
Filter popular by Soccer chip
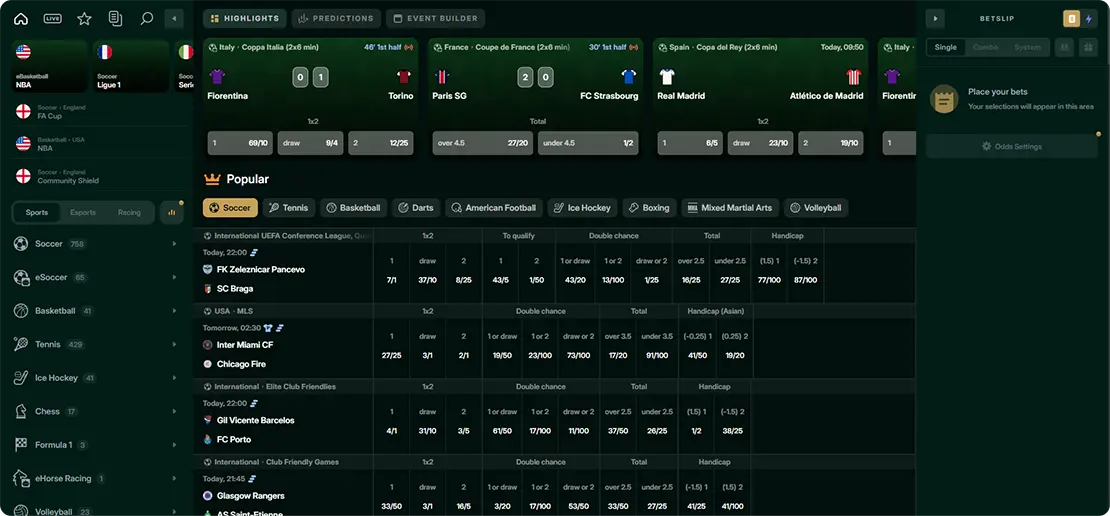pyautogui.click(x=230, y=208)
